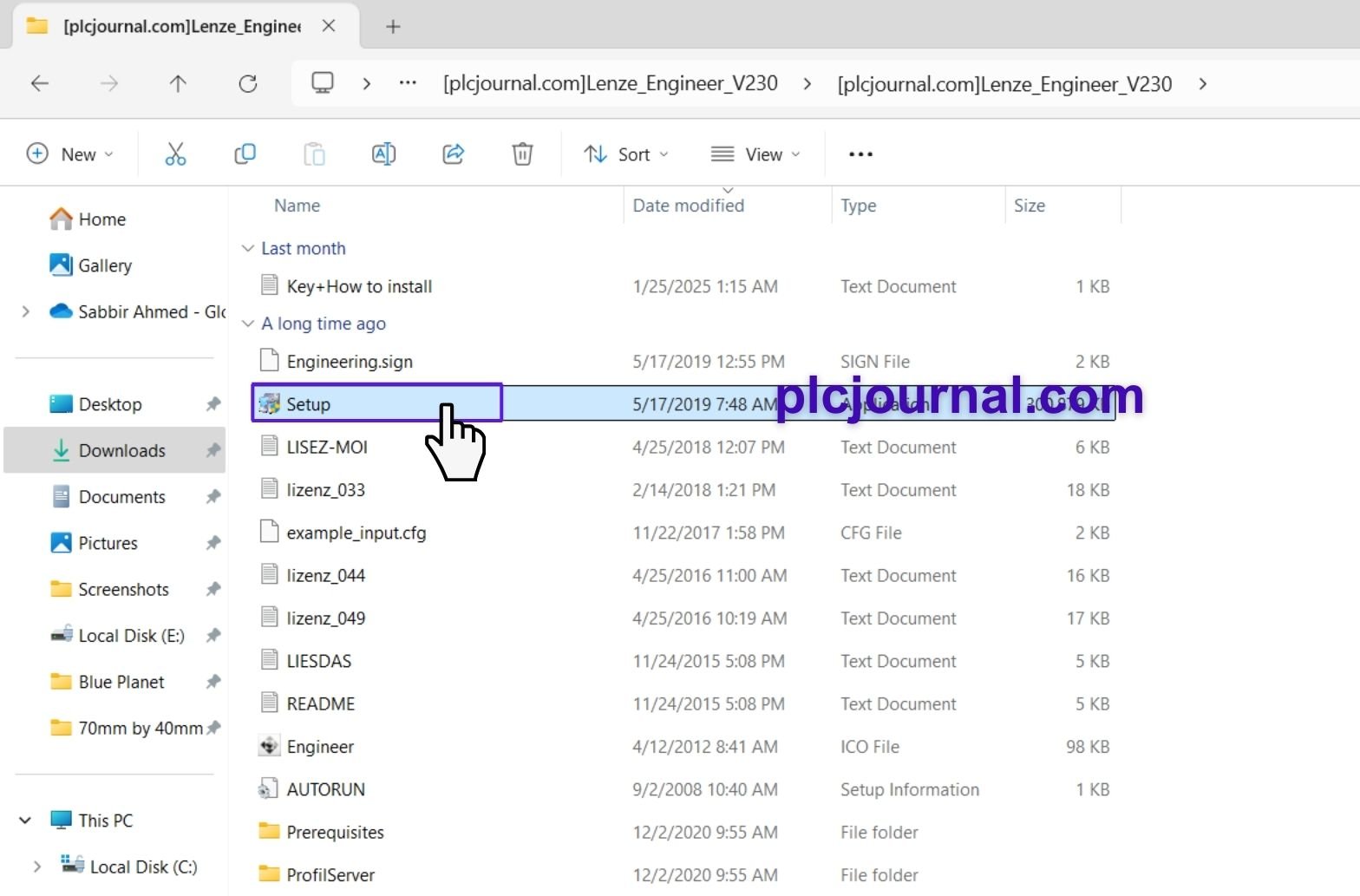Screen dimensions: 1360x896
Task: Click the Prerequisites folder icon
Action: (270, 831)
